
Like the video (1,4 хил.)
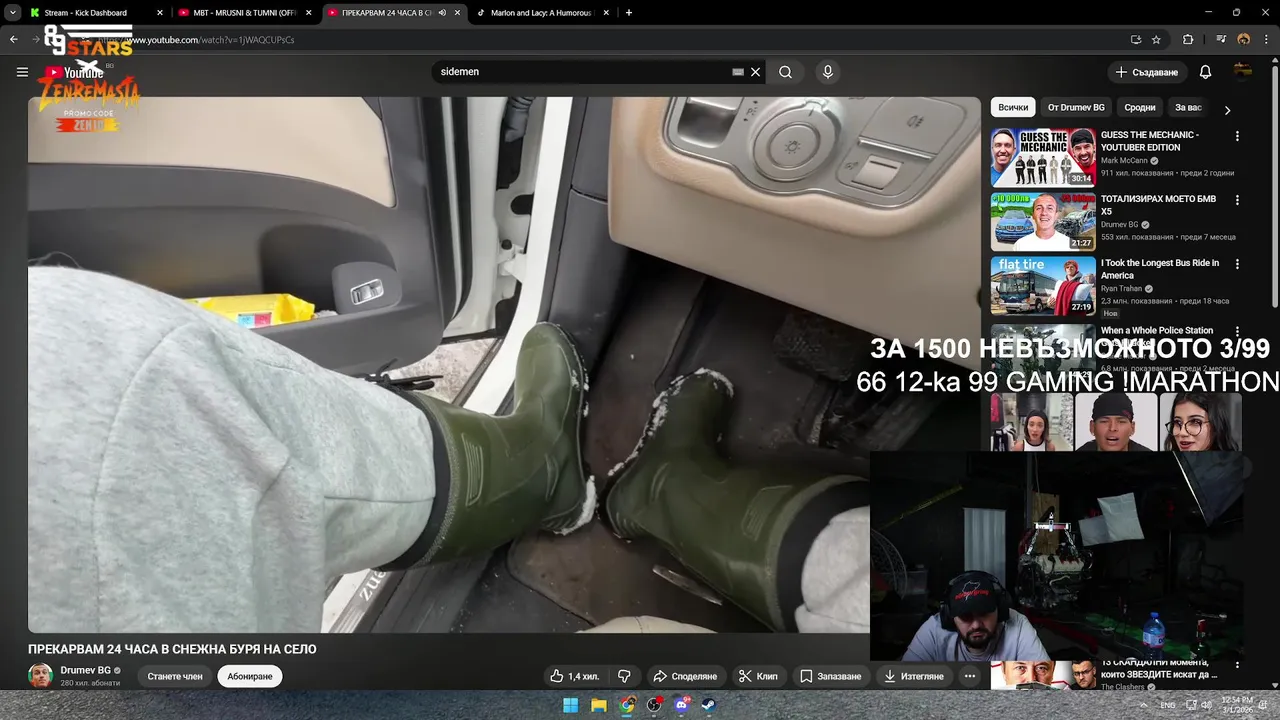coord(574,676)
